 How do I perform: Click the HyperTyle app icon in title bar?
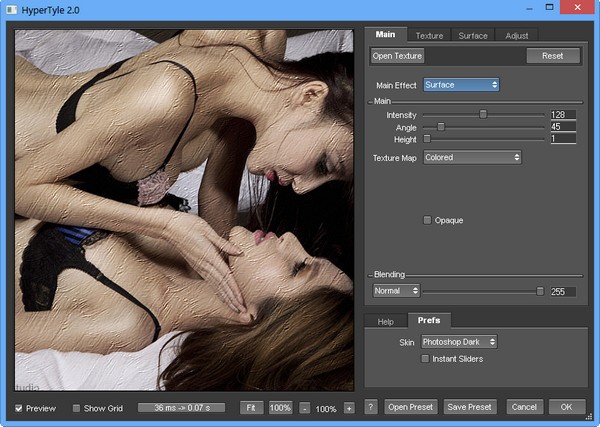click(11, 10)
